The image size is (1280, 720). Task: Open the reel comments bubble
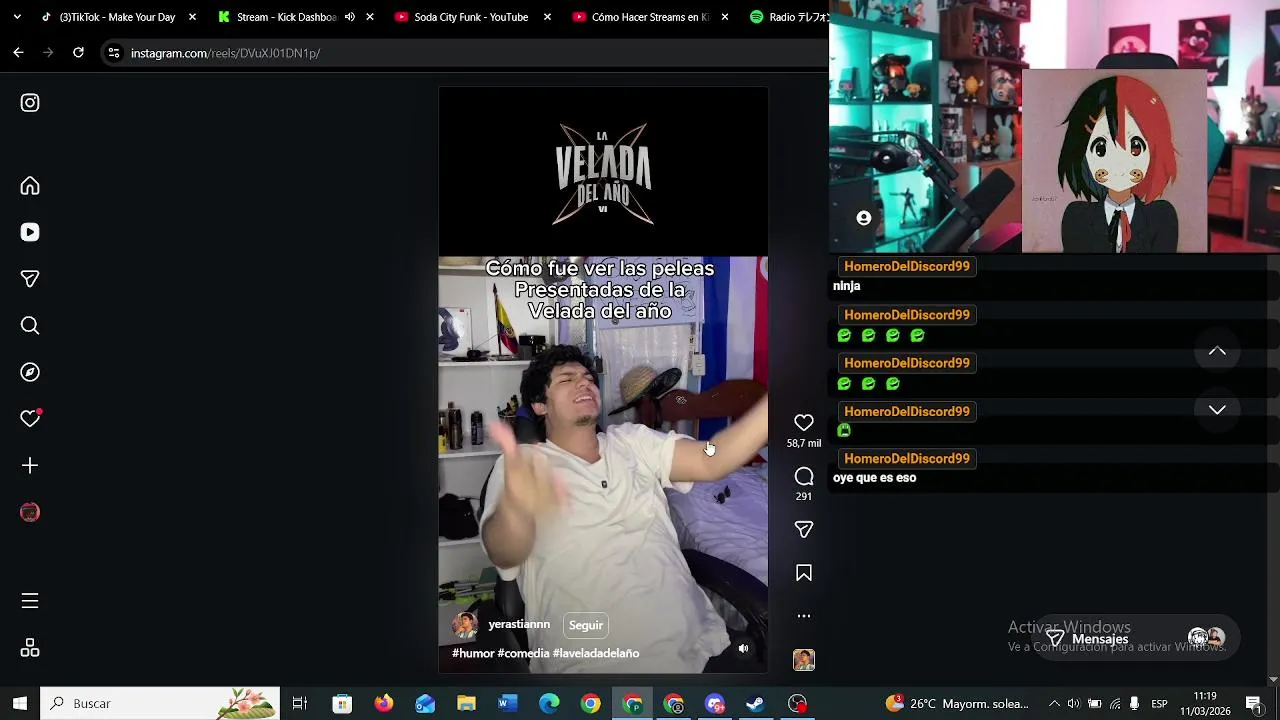click(x=804, y=476)
